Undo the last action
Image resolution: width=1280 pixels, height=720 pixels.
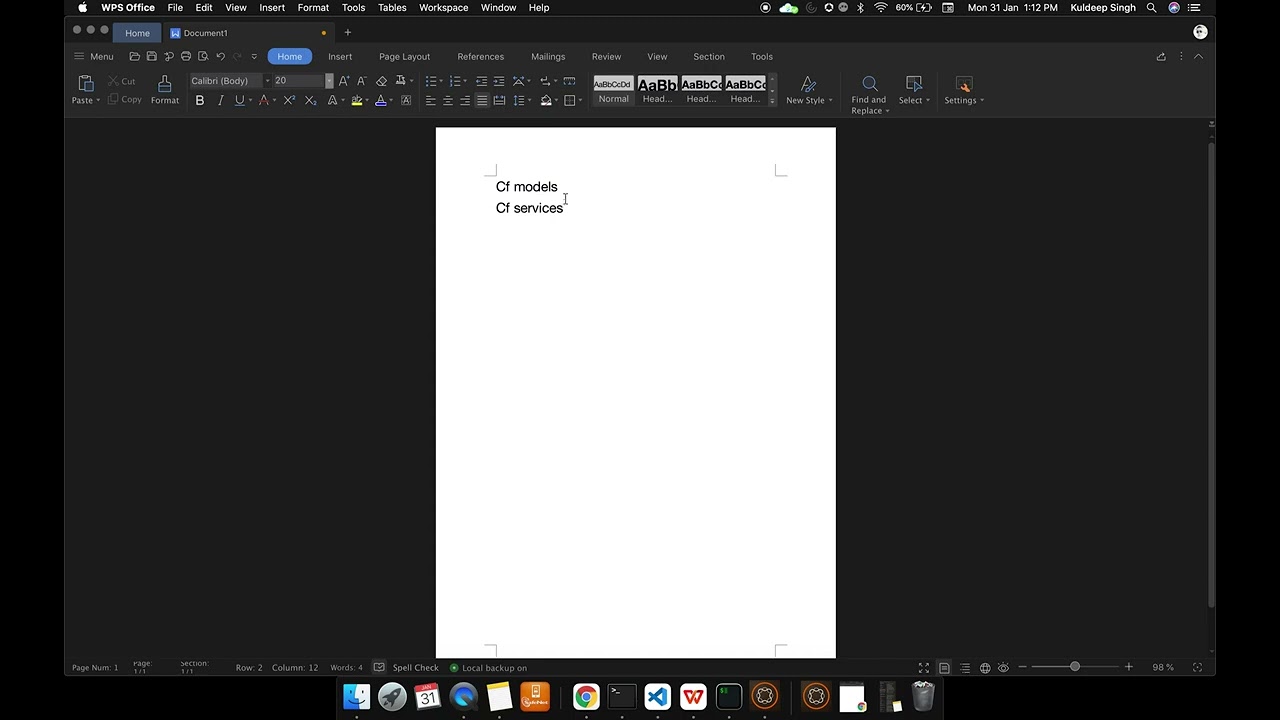(x=220, y=56)
